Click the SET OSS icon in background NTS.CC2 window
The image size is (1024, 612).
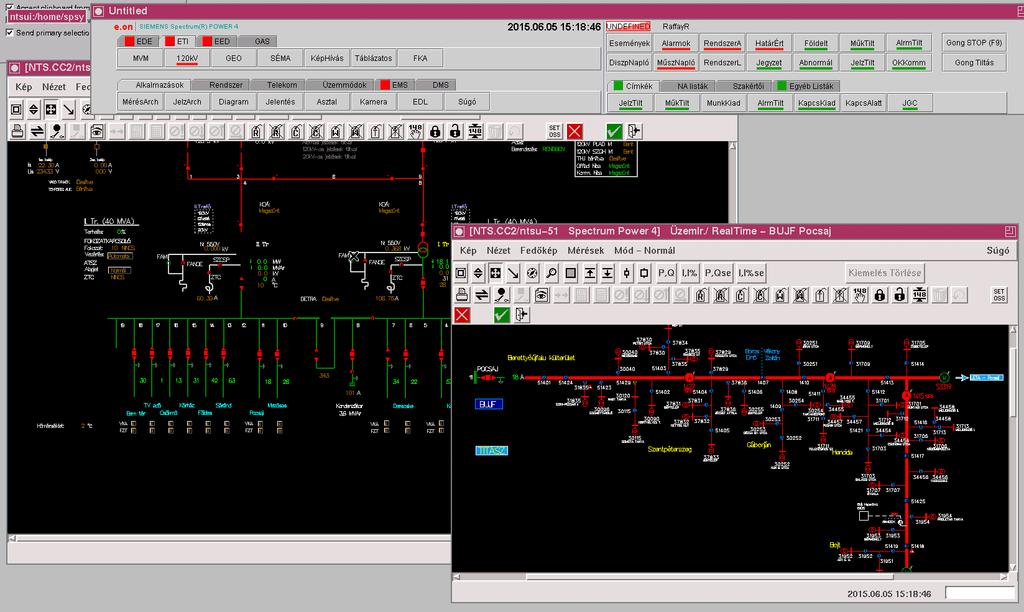[x=554, y=131]
